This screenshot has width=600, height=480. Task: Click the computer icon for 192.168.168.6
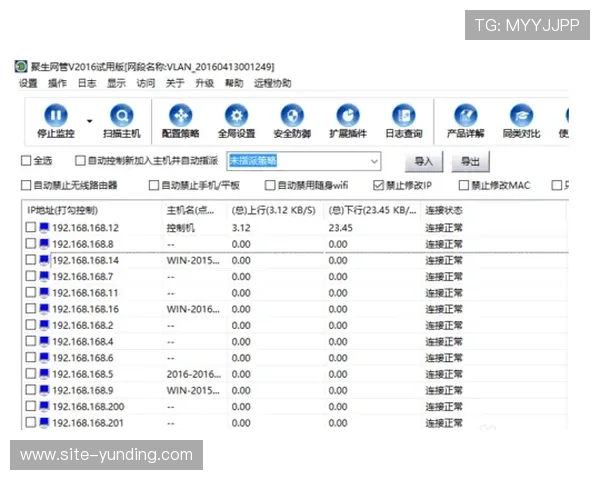point(44,358)
